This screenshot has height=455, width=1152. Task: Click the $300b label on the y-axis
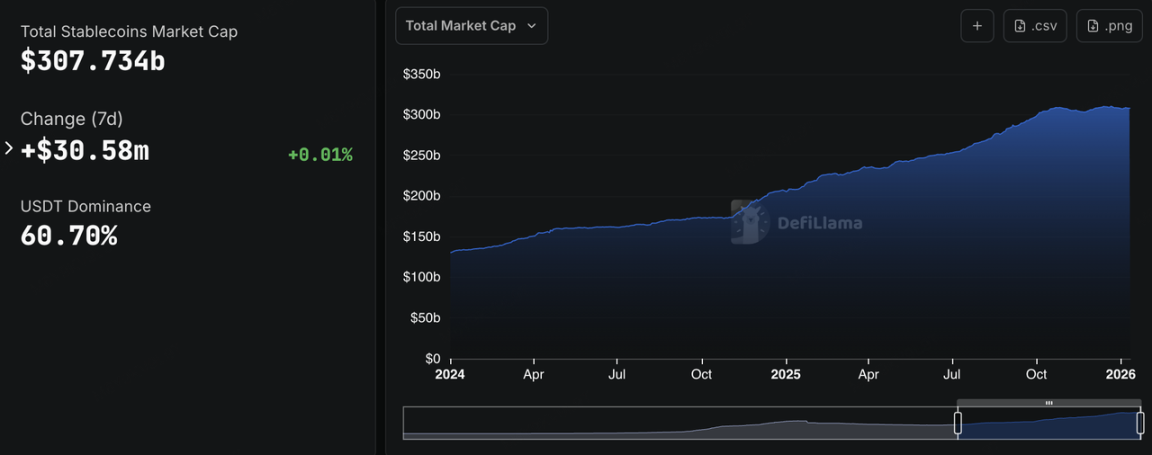(421, 115)
